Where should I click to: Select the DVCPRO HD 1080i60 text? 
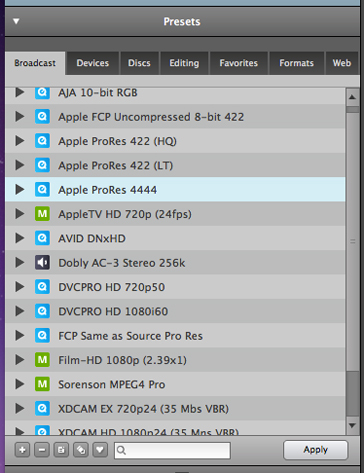pyautogui.click(x=113, y=312)
